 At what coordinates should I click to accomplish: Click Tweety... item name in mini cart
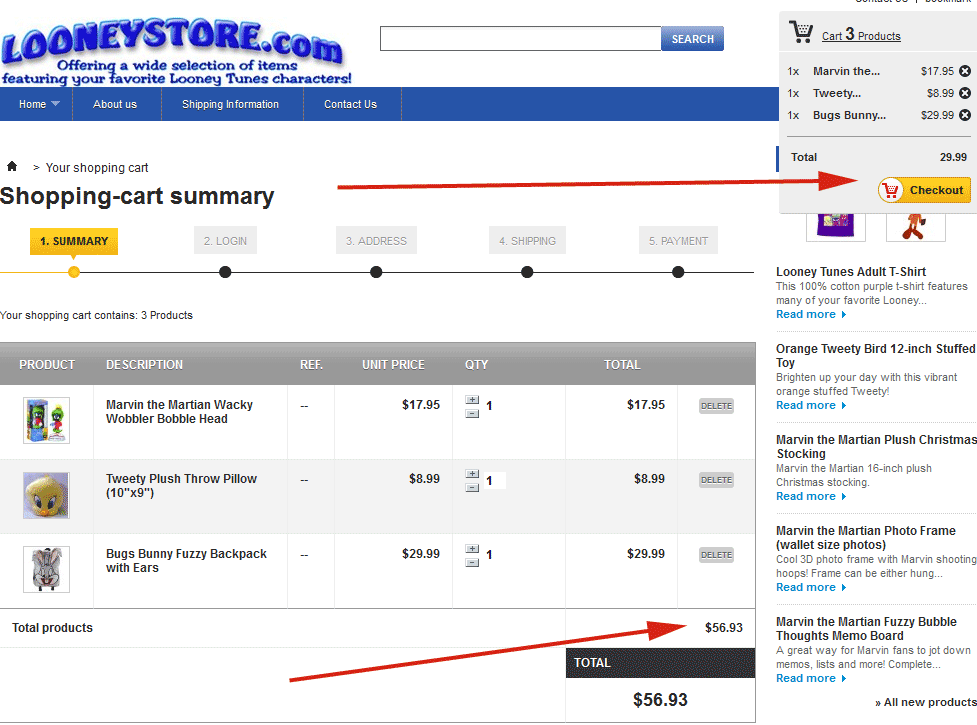point(837,93)
